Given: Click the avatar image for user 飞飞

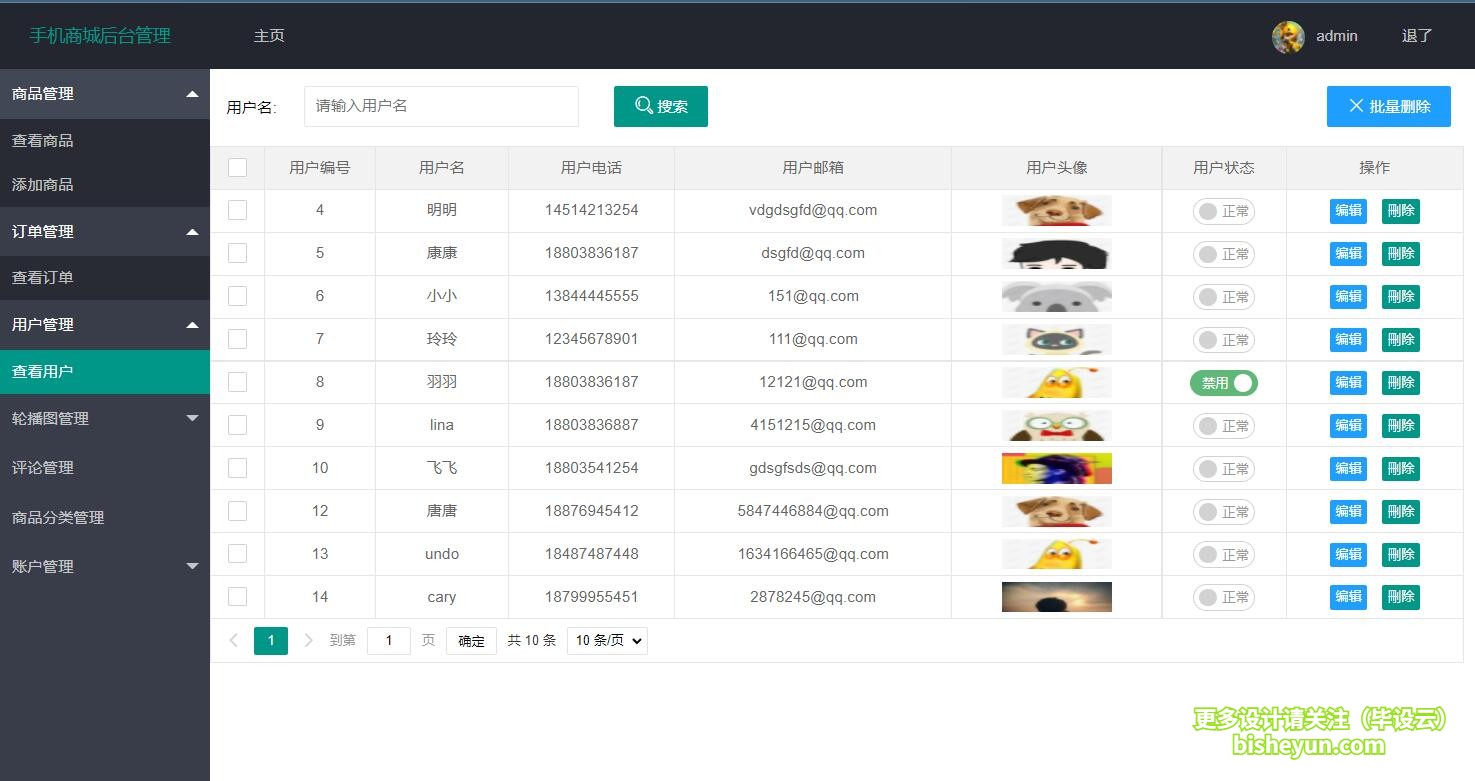Looking at the screenshot, I should [x=1056, y=468].
